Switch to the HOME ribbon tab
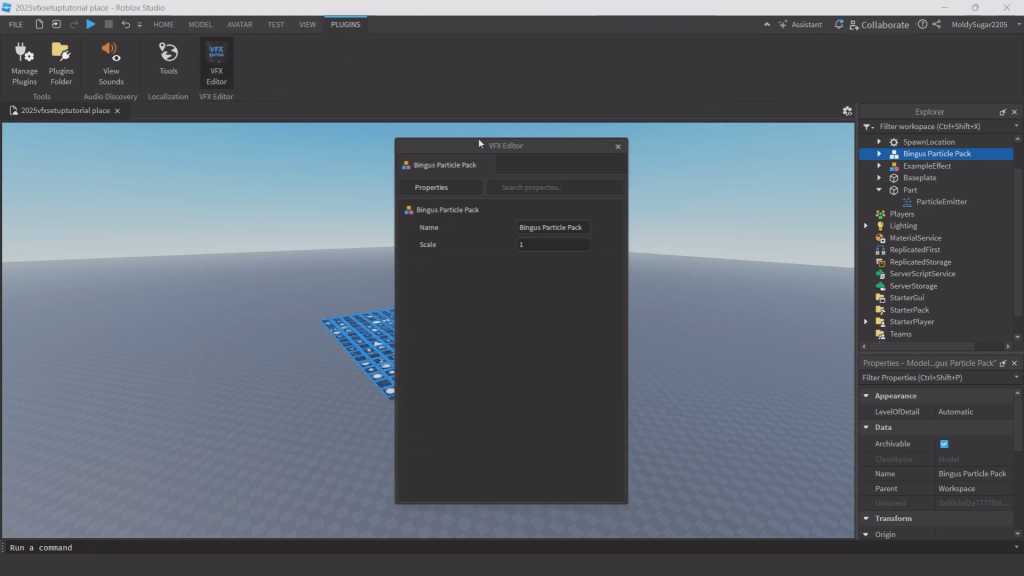The image size is (1024, 576). click(163, 25)
